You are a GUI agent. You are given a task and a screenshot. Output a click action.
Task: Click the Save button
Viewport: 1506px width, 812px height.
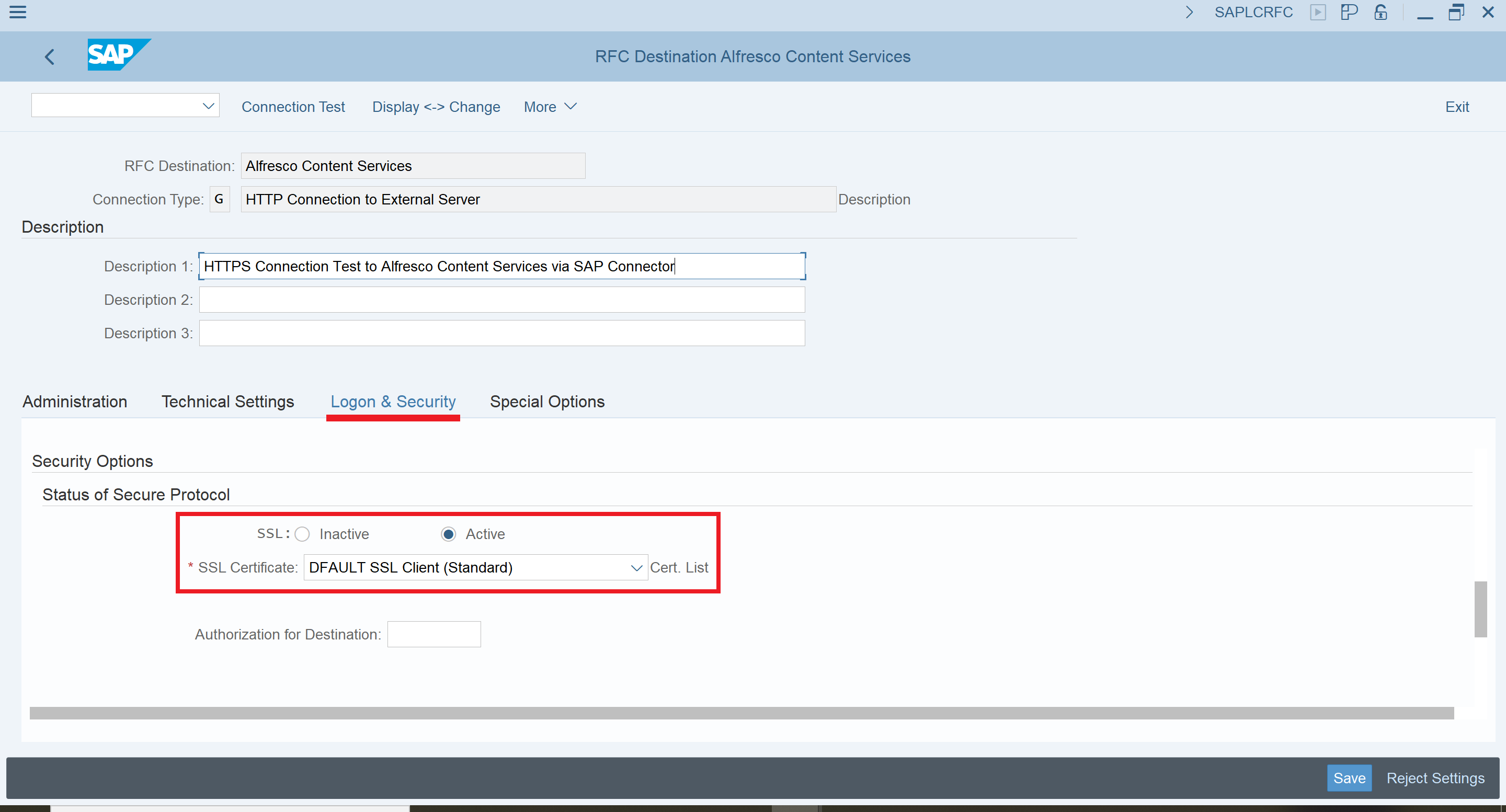click(x=1349, y=778)
